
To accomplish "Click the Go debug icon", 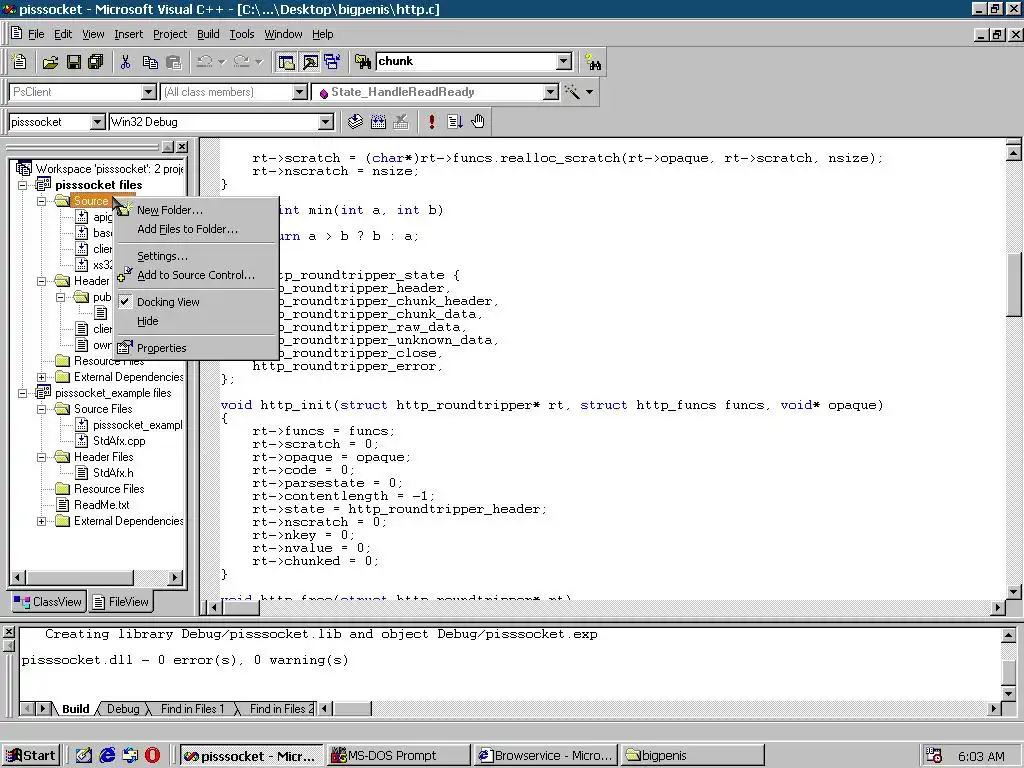I will (455, 121).
